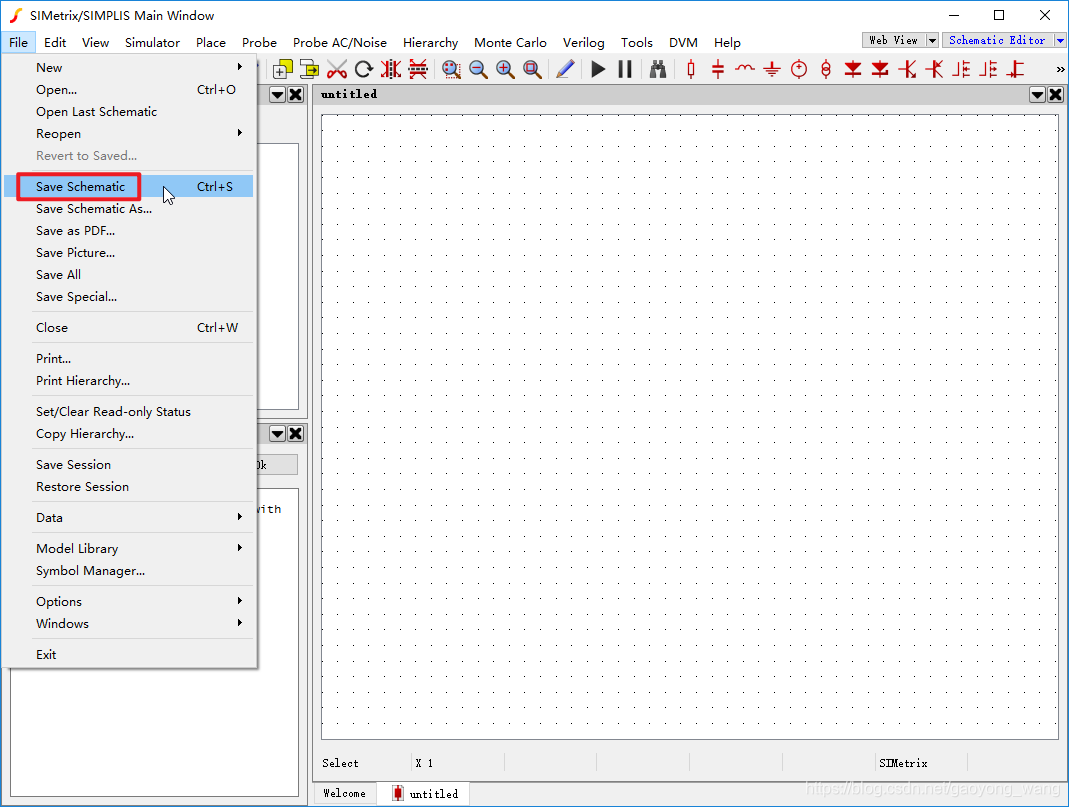Select the Close menu entry
Image resolution: width=1069 pixels, height=807 pixels.
(129, 327)
